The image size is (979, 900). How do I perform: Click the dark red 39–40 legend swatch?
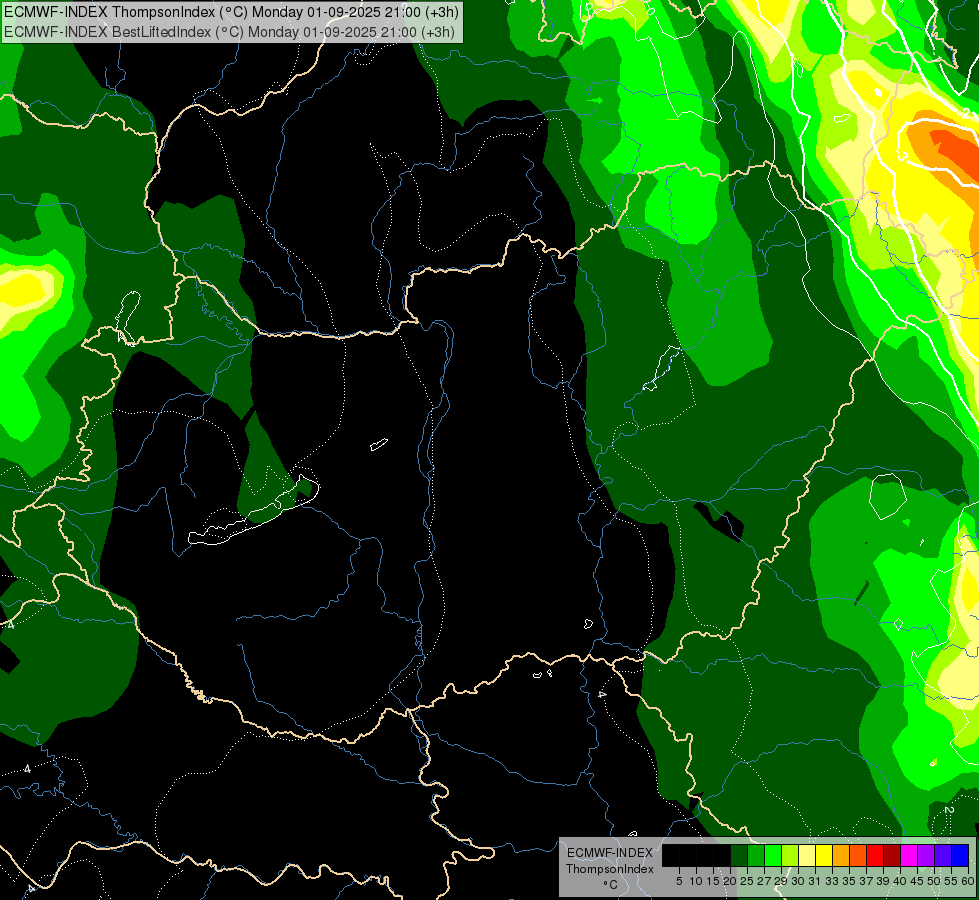(x=892, y=855)
